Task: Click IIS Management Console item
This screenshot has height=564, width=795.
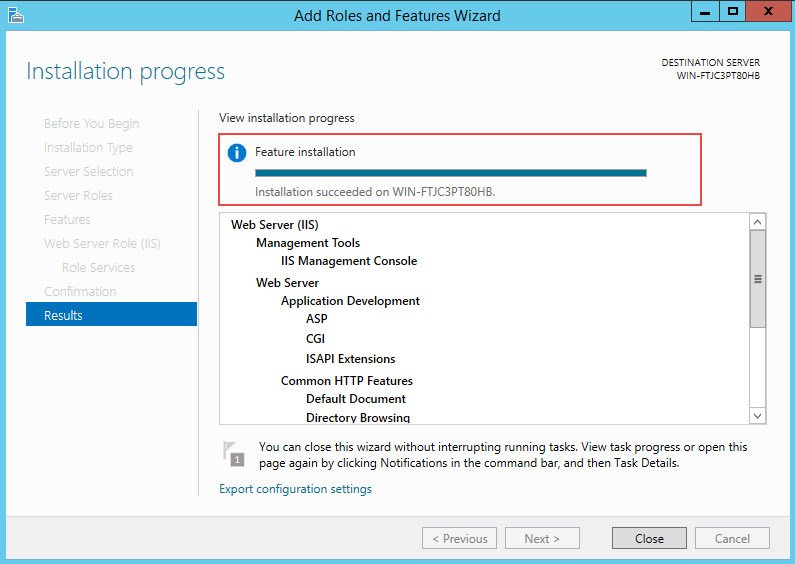Action: coord(349,261)
